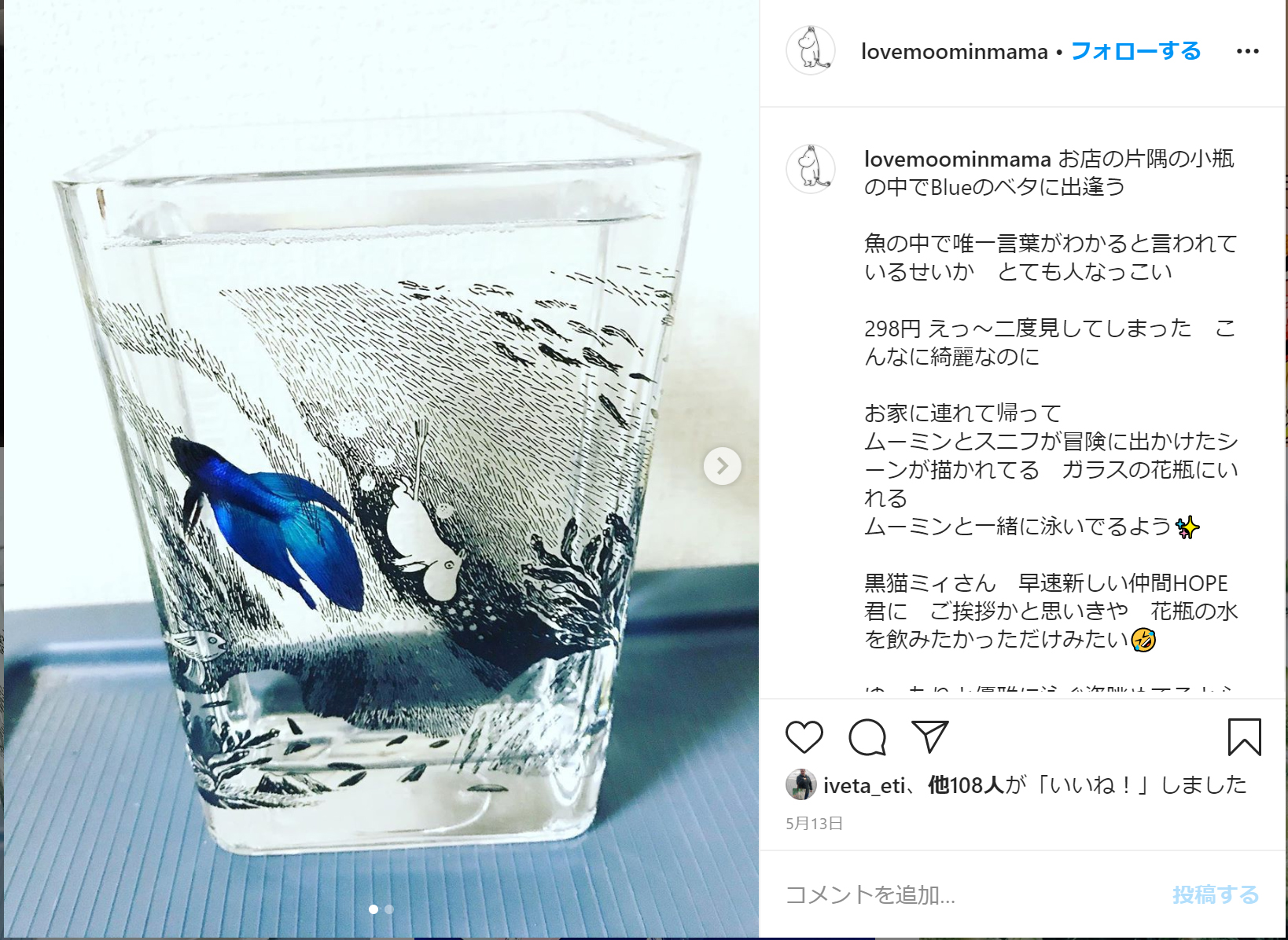This screenshot has width=1288, height=940.
Task: Open lovemoominmama username in caption
Action: [x=957, y=160]
